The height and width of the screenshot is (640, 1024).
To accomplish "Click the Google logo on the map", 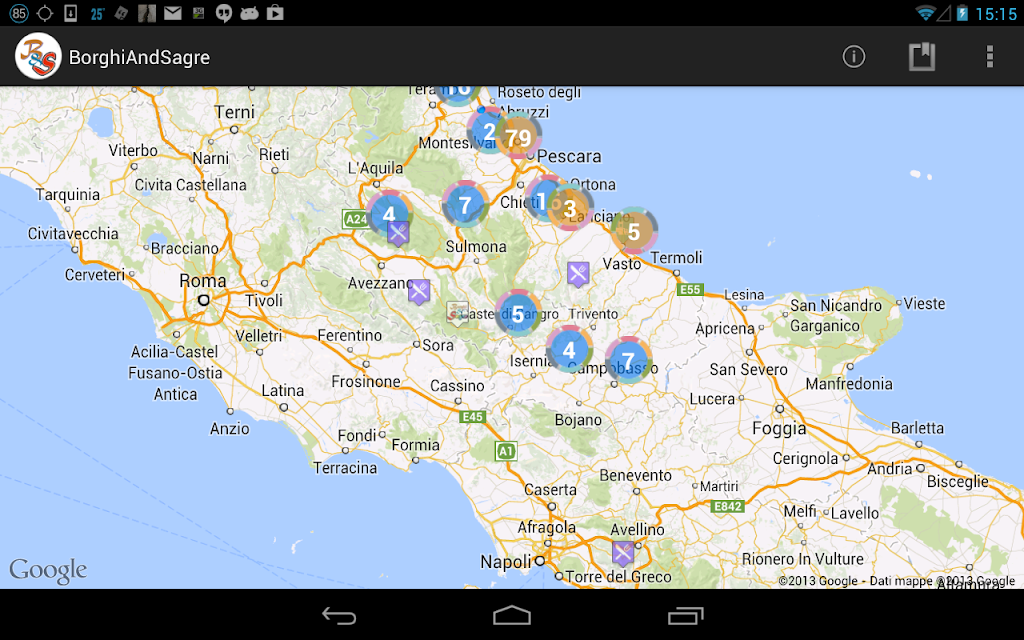I will (x=48, y=570).
